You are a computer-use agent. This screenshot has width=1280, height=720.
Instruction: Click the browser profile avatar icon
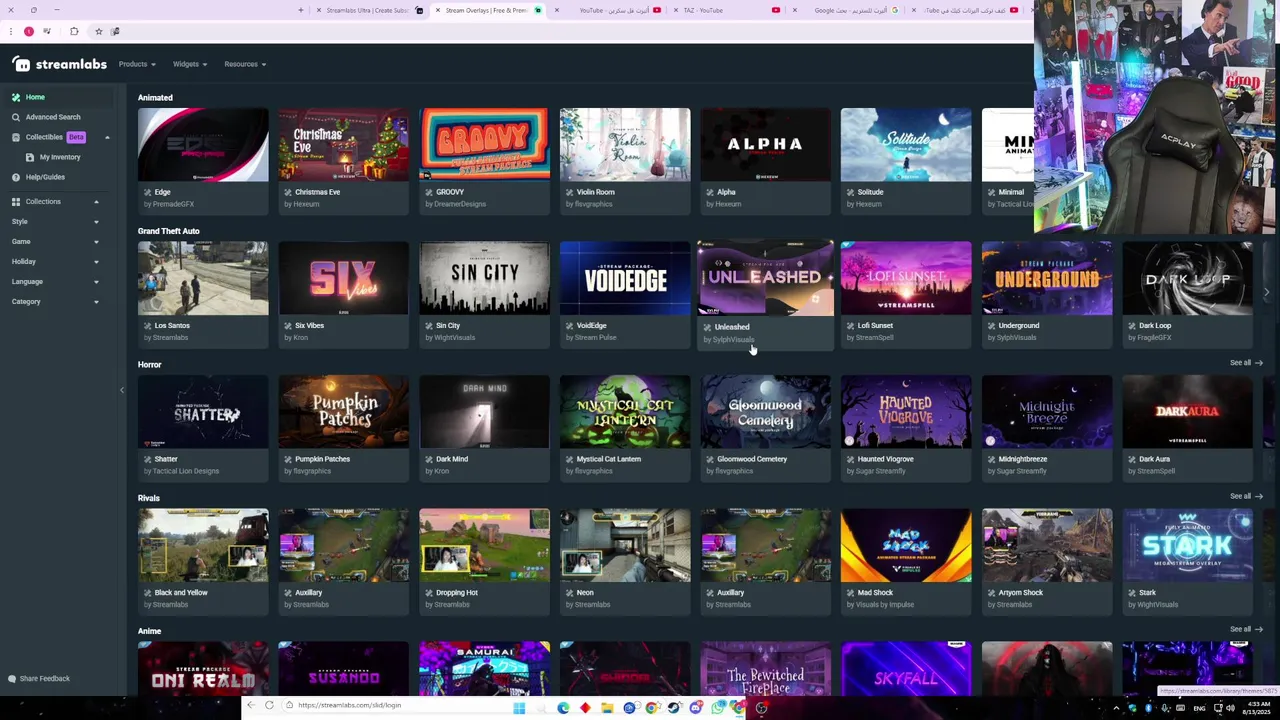29,31
